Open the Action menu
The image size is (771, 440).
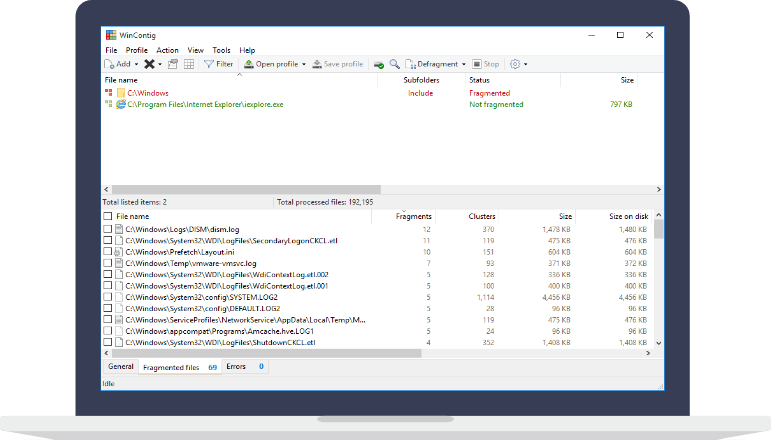(167, 50)
